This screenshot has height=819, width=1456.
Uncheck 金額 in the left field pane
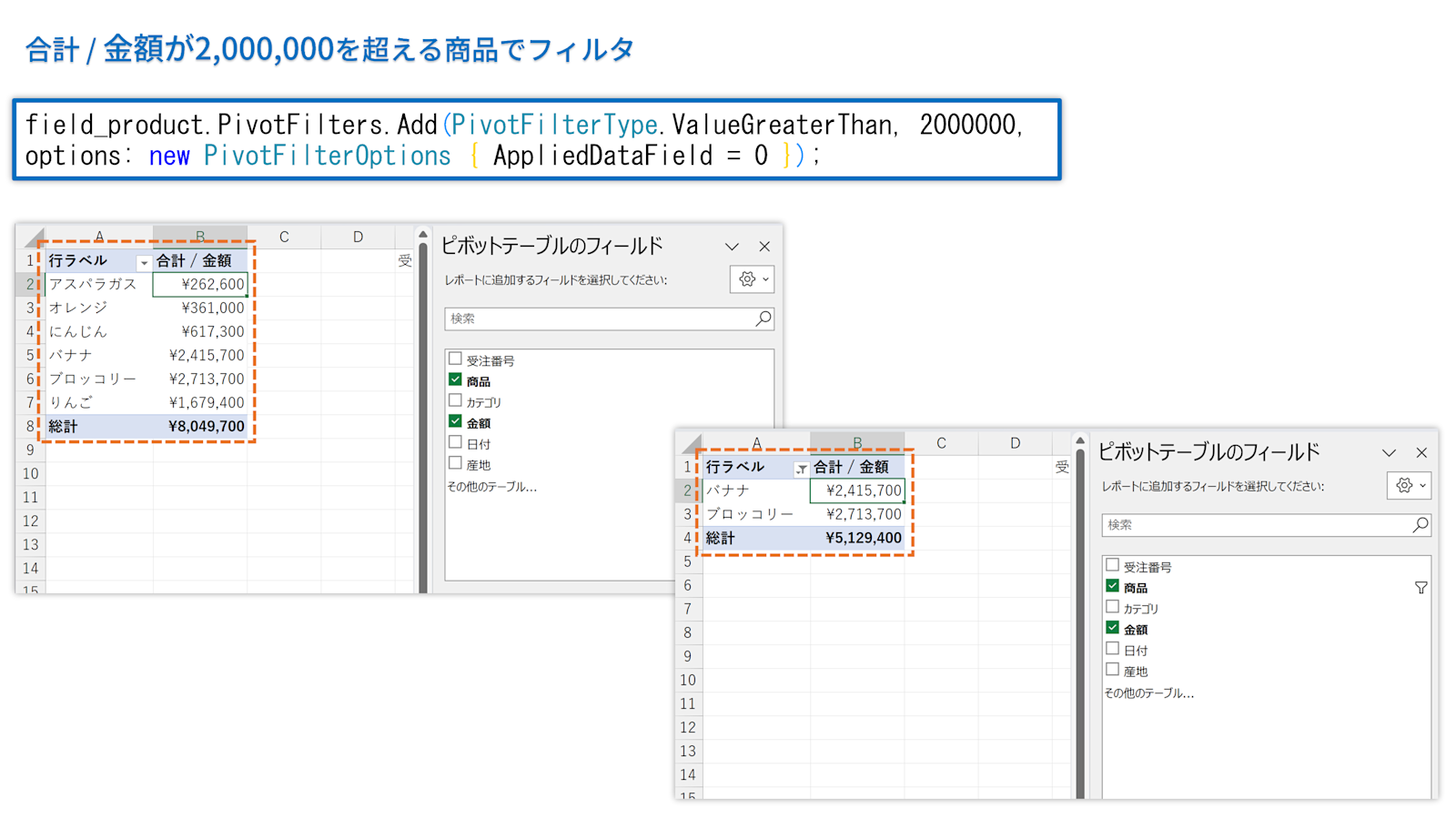[455, 422]
